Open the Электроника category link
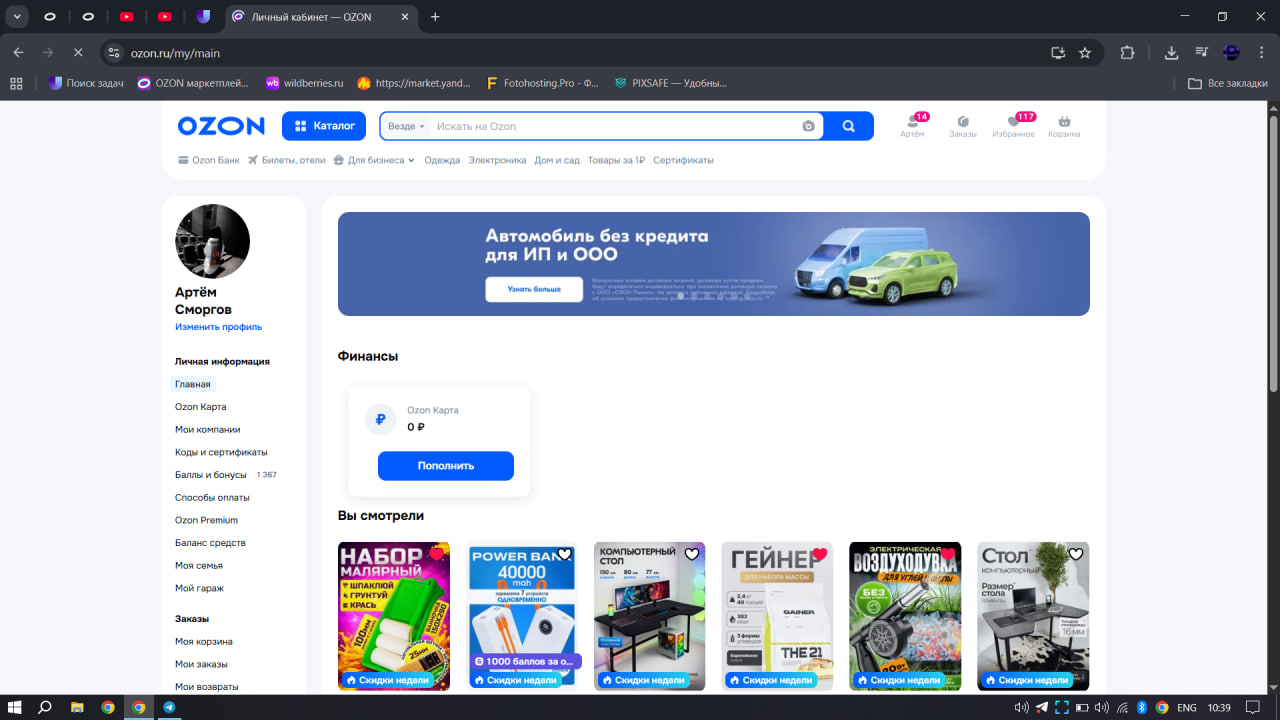The height and width of the screenshot is (720, 1280). (497, 160)
